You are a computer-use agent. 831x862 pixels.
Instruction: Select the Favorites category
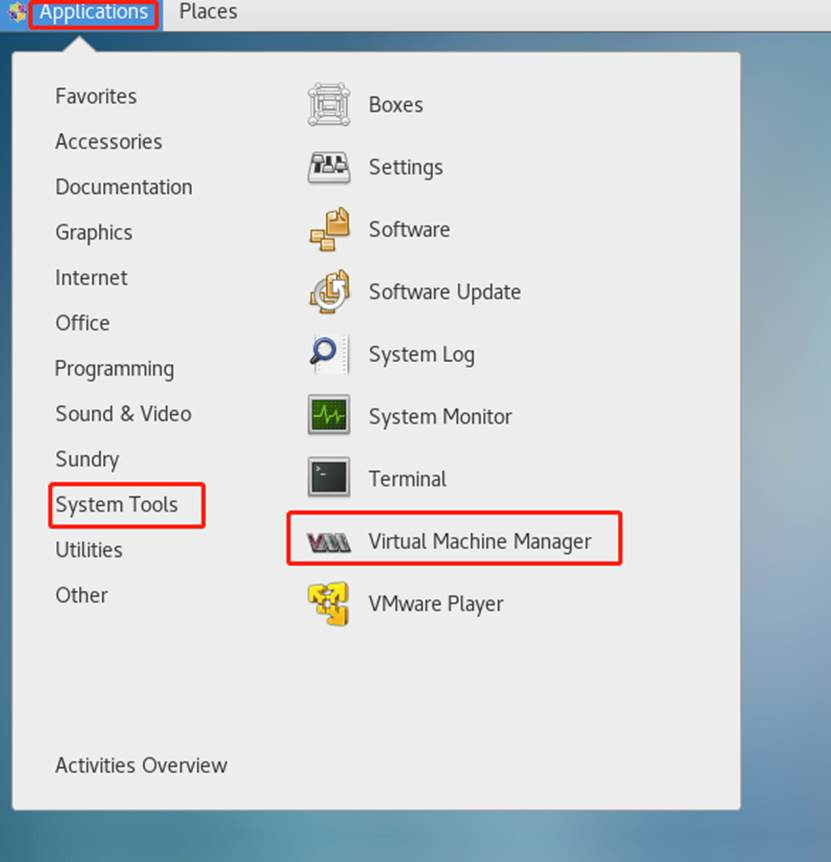(x=96, y=96)
